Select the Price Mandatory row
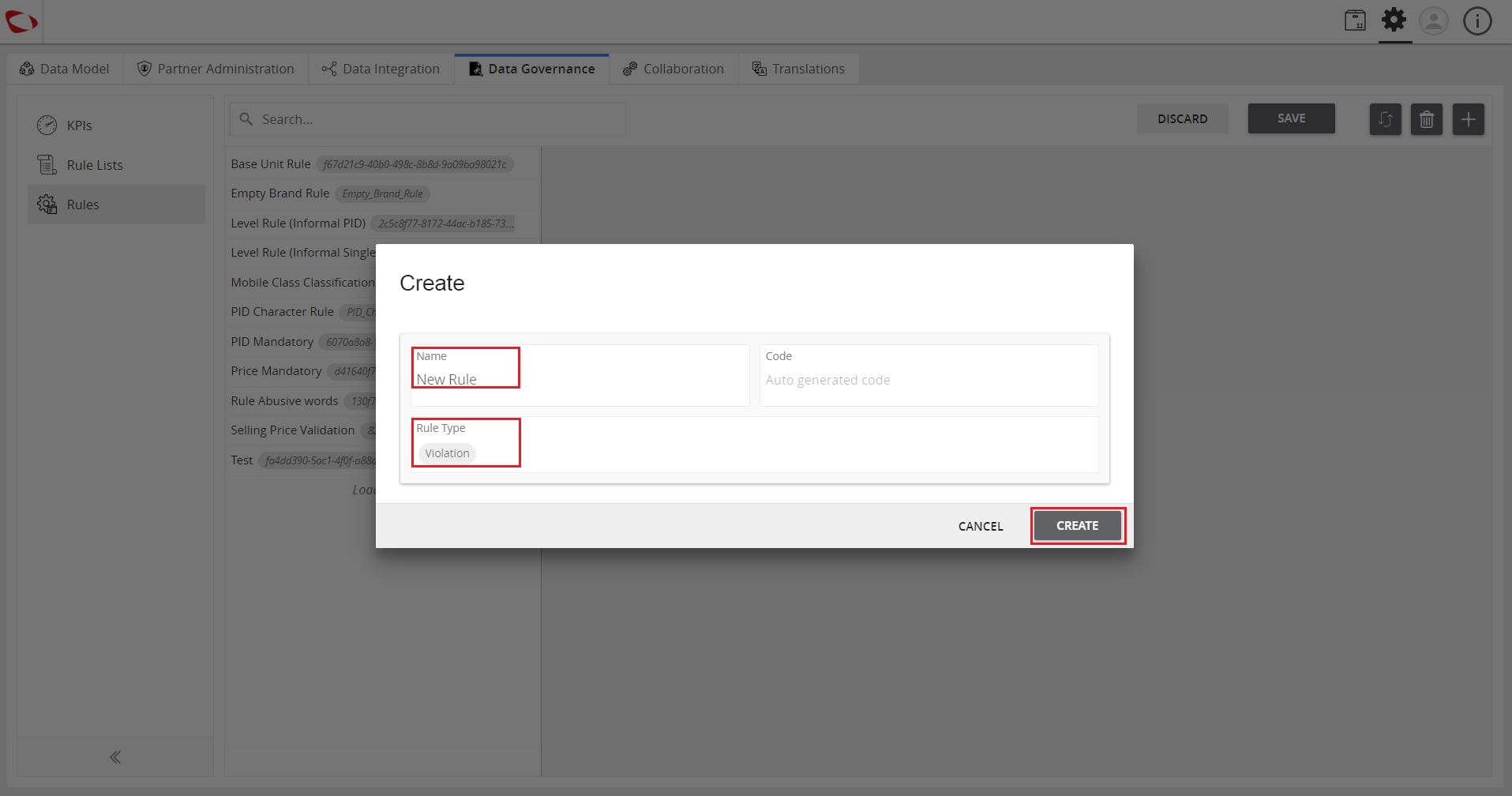Image resolution: width=1512 pixels, height=796 pixels. click(x=301, y=371)
